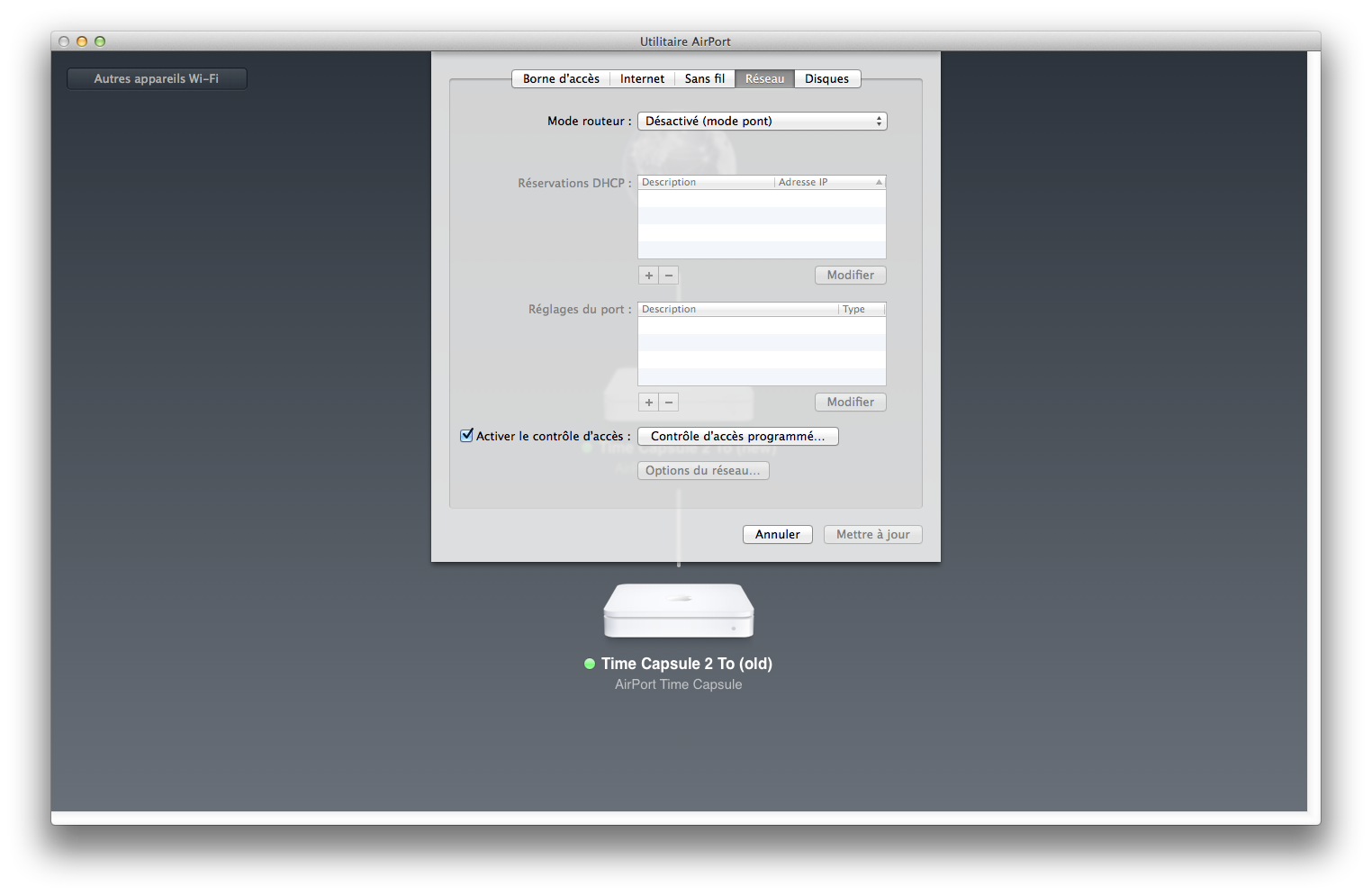The image size is (1372, 896).
Task: Click Description header in DHCP reservations table
Action: [x=706, y=182]
